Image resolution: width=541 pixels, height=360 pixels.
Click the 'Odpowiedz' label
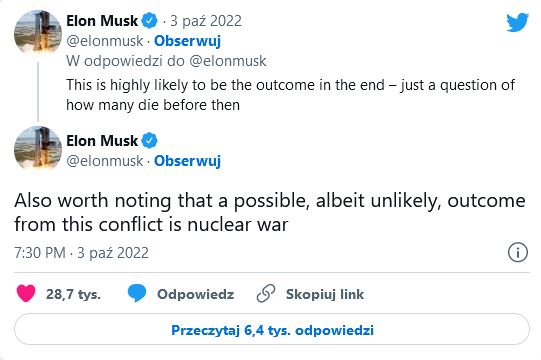(x=195, y=294)
